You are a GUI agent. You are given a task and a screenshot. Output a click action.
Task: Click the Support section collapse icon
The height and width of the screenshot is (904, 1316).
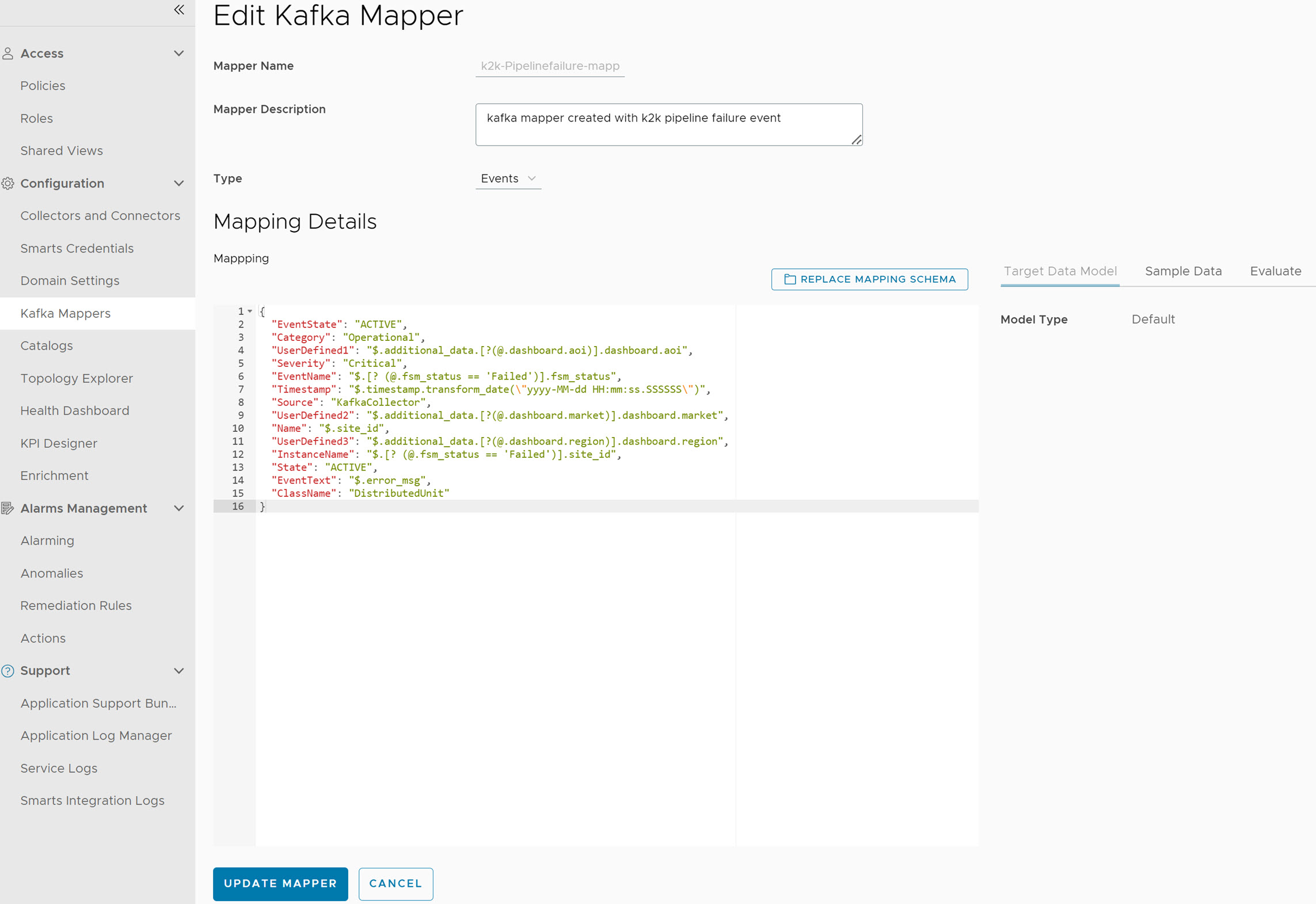click(178, 671)
